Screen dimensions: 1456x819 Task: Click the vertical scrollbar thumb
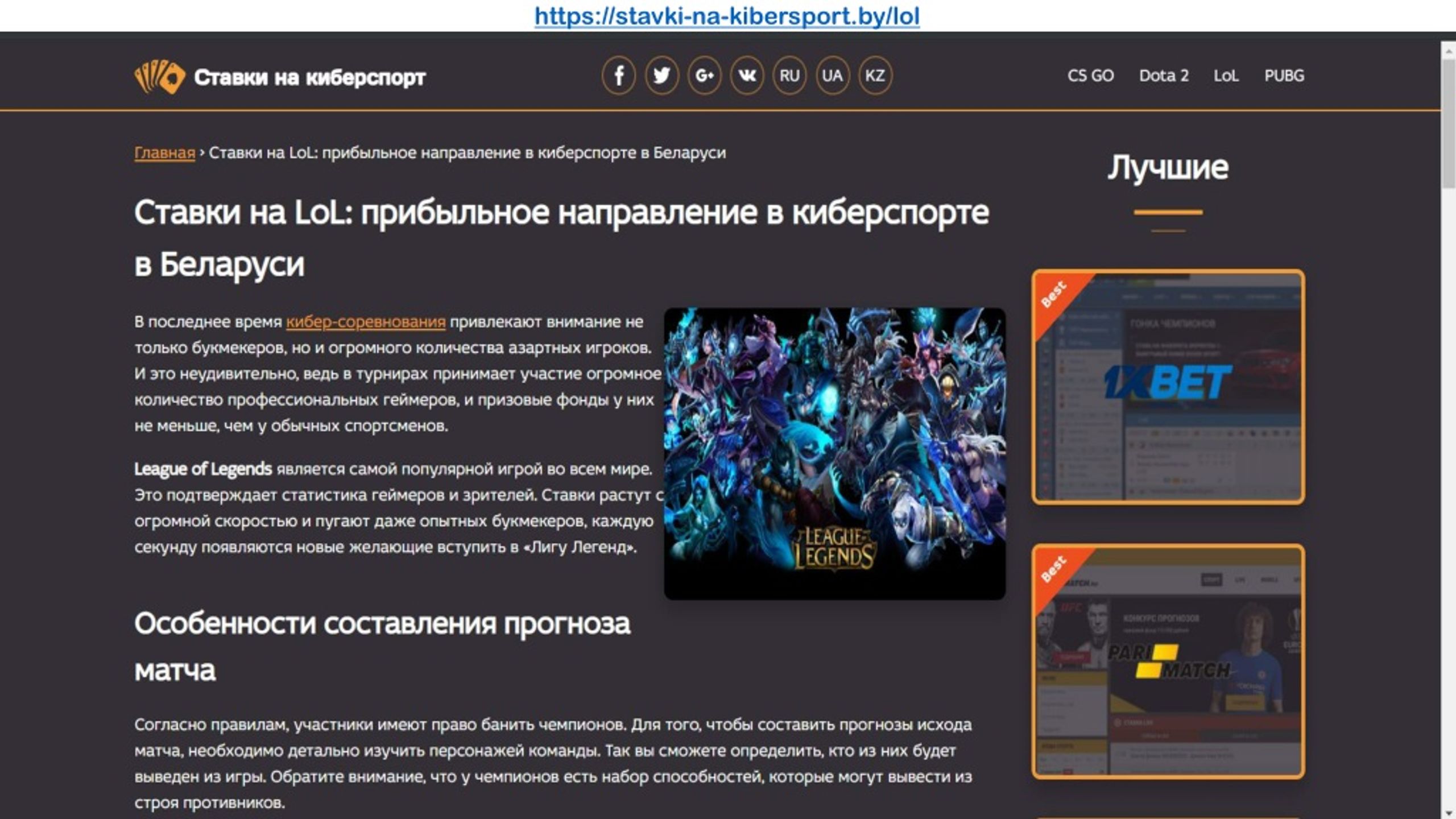pos(1449,123)
